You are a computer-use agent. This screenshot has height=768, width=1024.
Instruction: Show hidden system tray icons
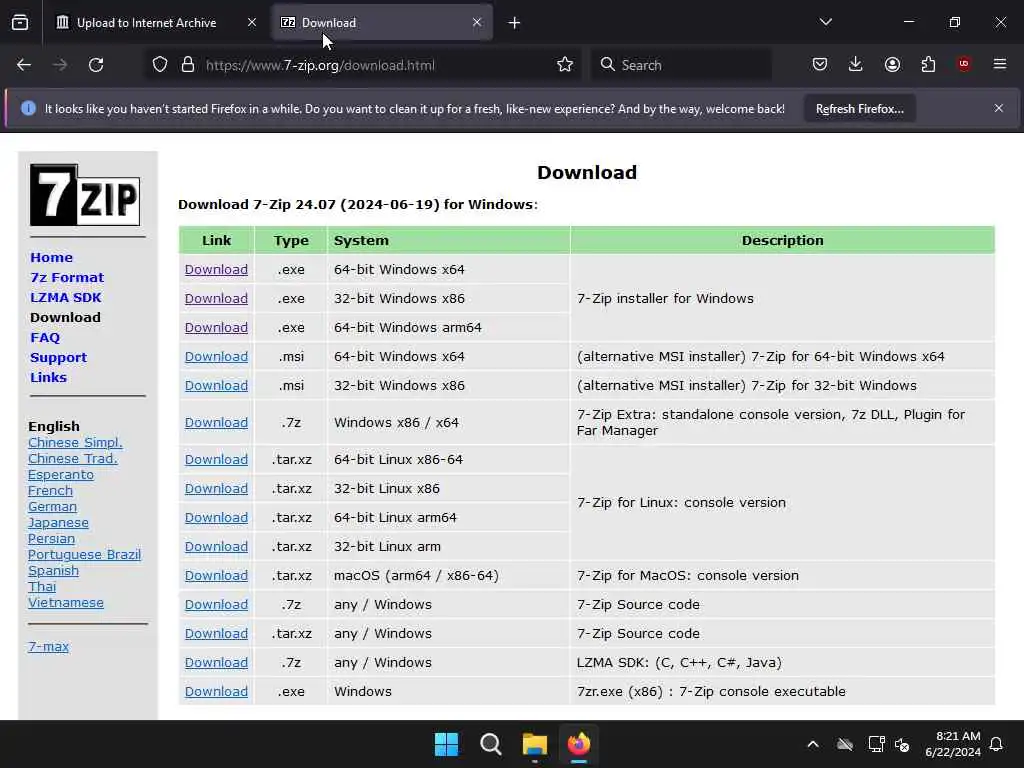coord(813,744)
